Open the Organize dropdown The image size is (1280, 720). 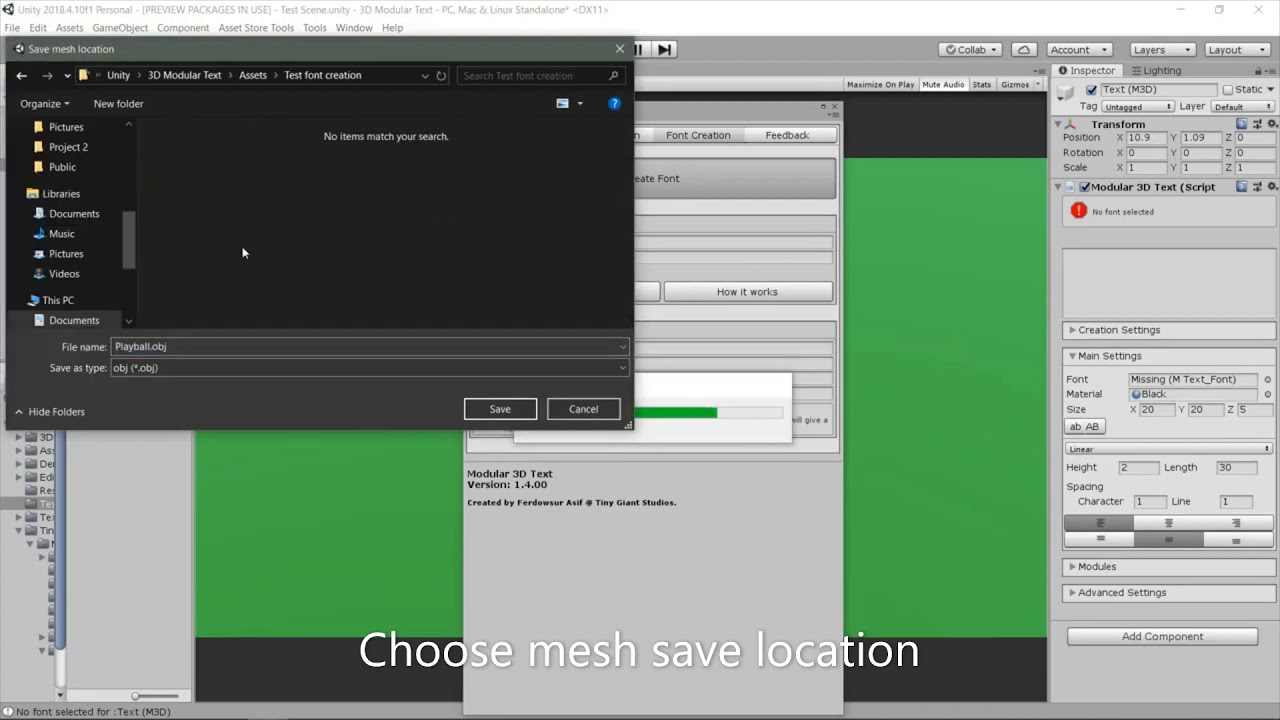[45, 104]
